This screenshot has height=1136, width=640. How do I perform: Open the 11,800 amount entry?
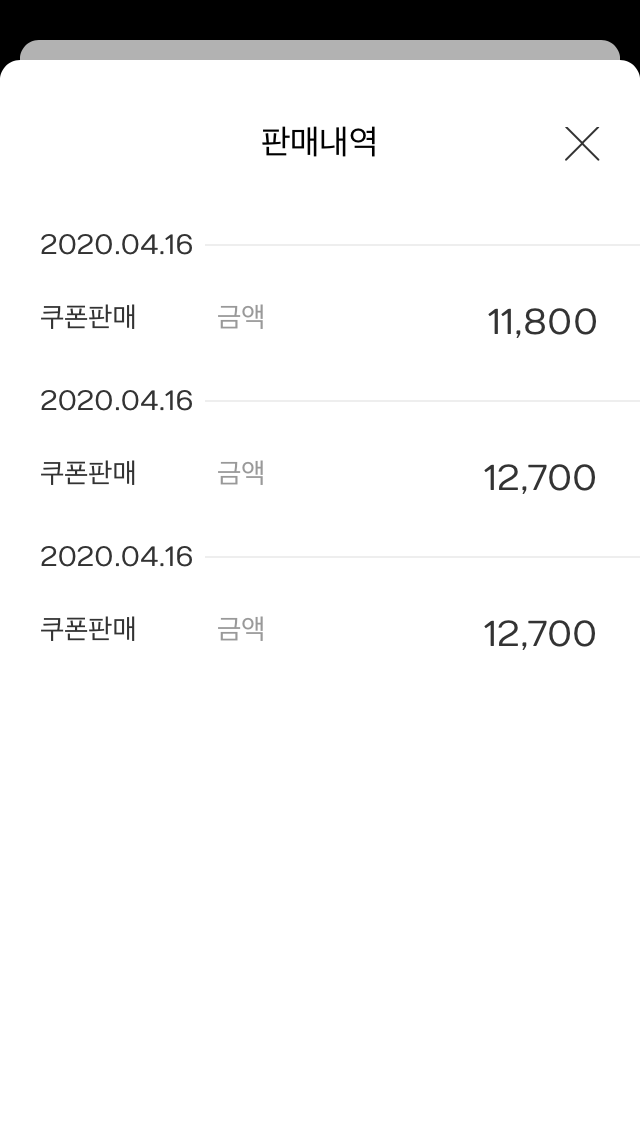point(542,322)
